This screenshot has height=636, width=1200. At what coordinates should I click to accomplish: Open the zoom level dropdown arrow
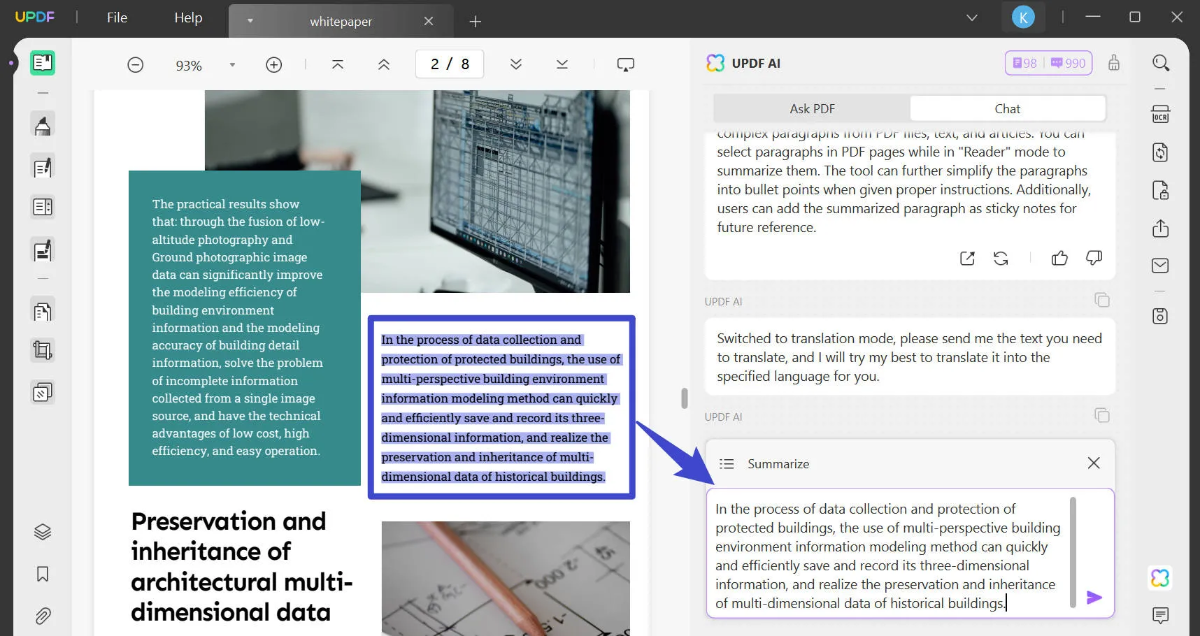(232, 65)
